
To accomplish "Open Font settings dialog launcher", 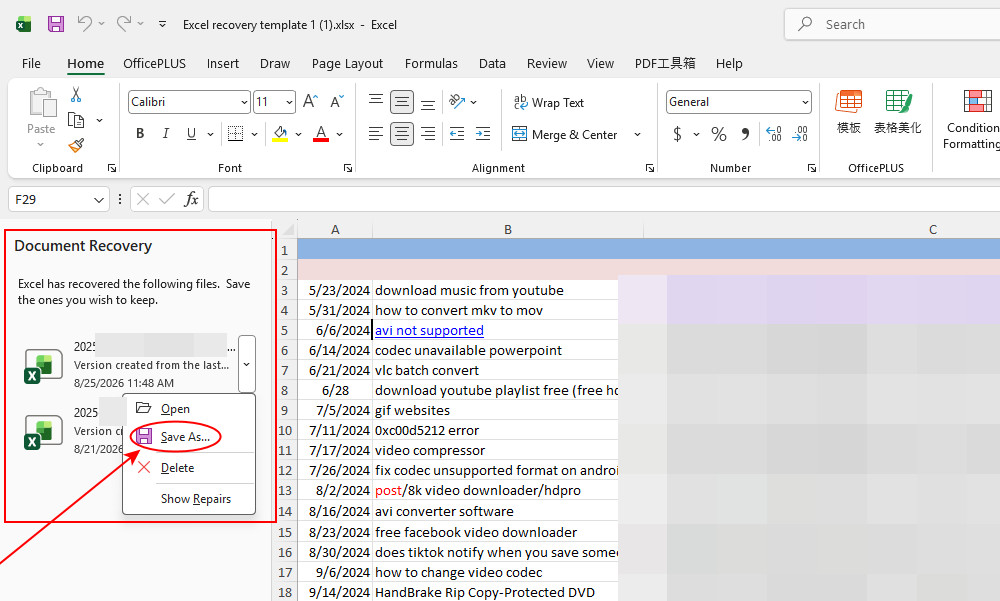I will click(348, 168).
